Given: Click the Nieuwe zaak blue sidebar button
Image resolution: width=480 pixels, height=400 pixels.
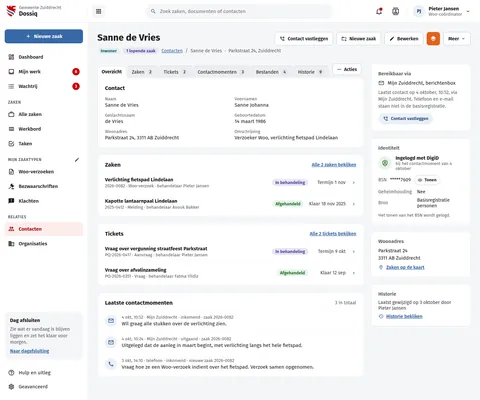Looking at the screenshot, I should pyautogui.click(x=44, y=36).
